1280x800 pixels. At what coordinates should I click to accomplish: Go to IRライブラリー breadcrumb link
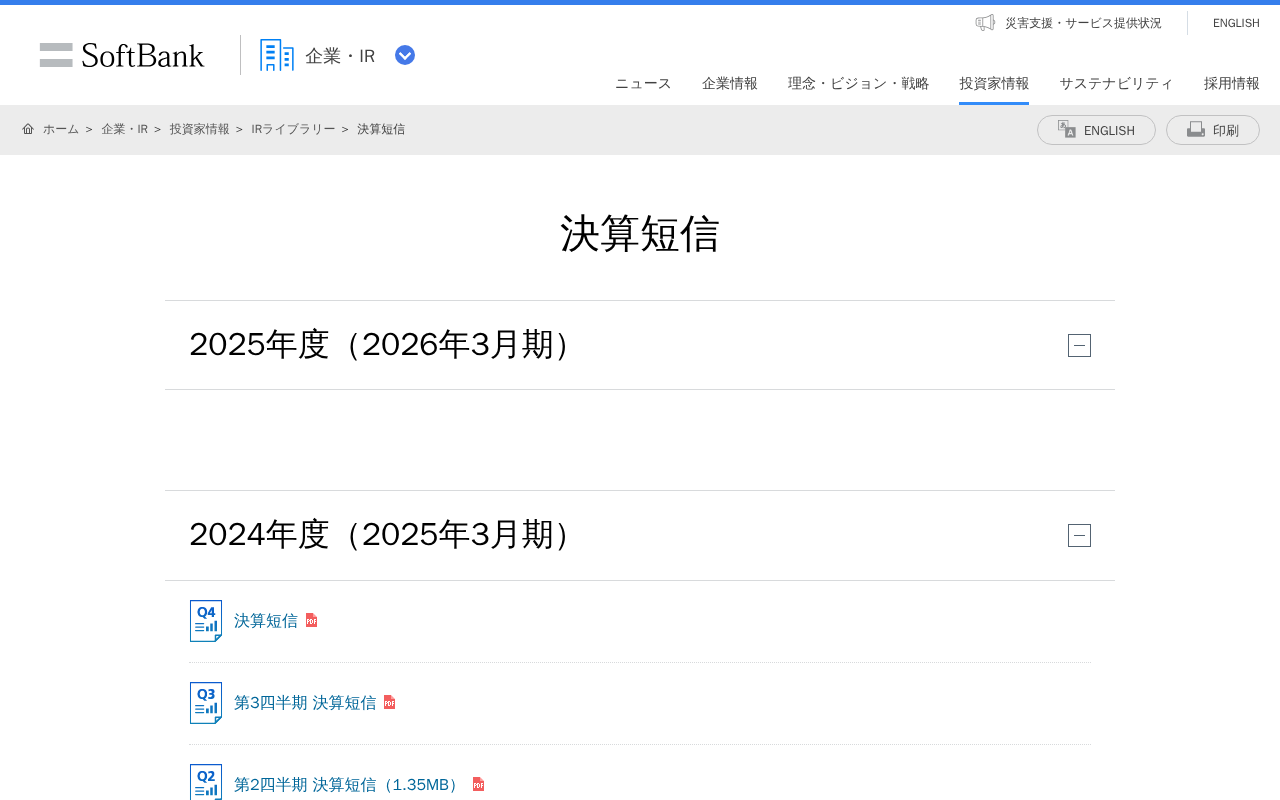pyautogui.click(x=293, y=129)
